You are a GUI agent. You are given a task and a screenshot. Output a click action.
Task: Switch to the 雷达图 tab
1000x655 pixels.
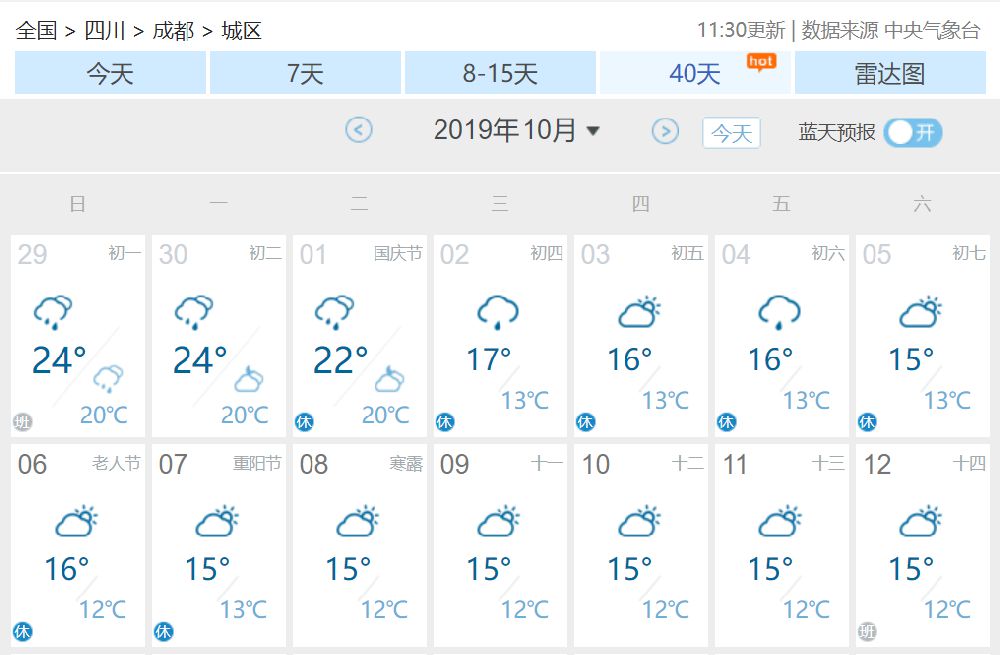(x=889, y=72)
